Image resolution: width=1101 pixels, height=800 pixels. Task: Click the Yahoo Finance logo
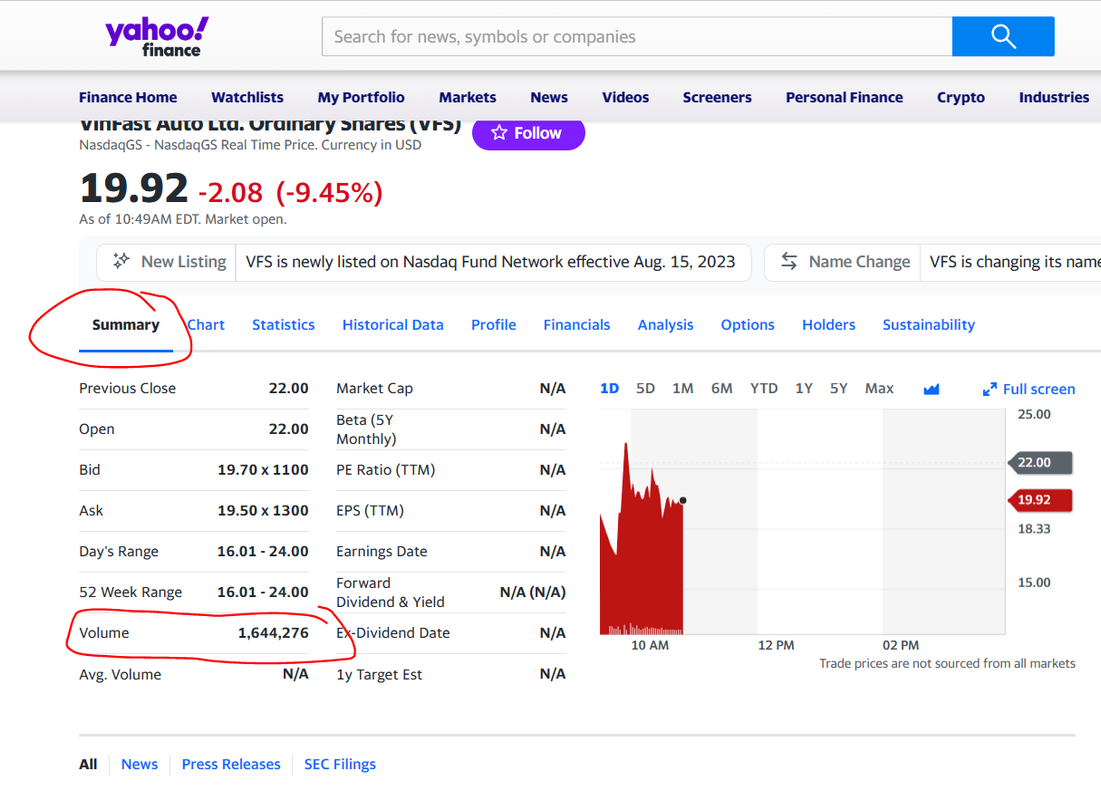coord(157,37)
